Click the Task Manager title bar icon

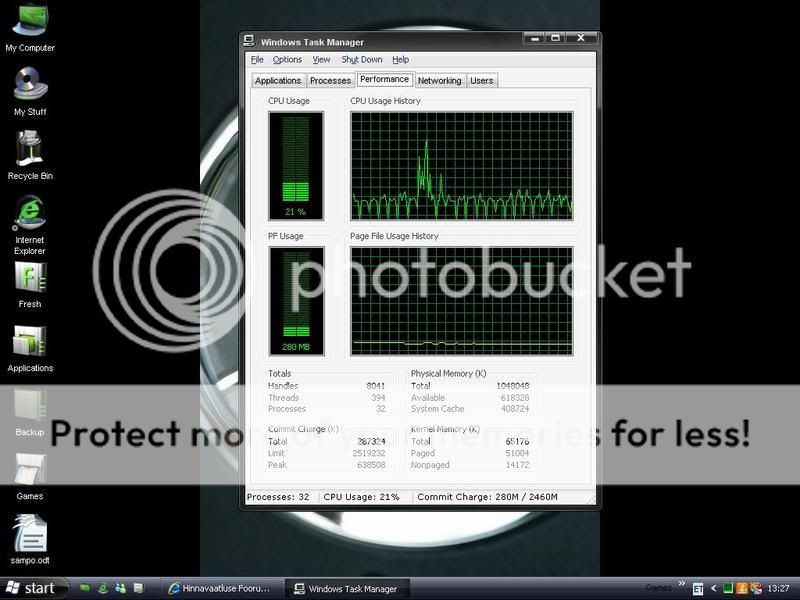coord(249,41)
